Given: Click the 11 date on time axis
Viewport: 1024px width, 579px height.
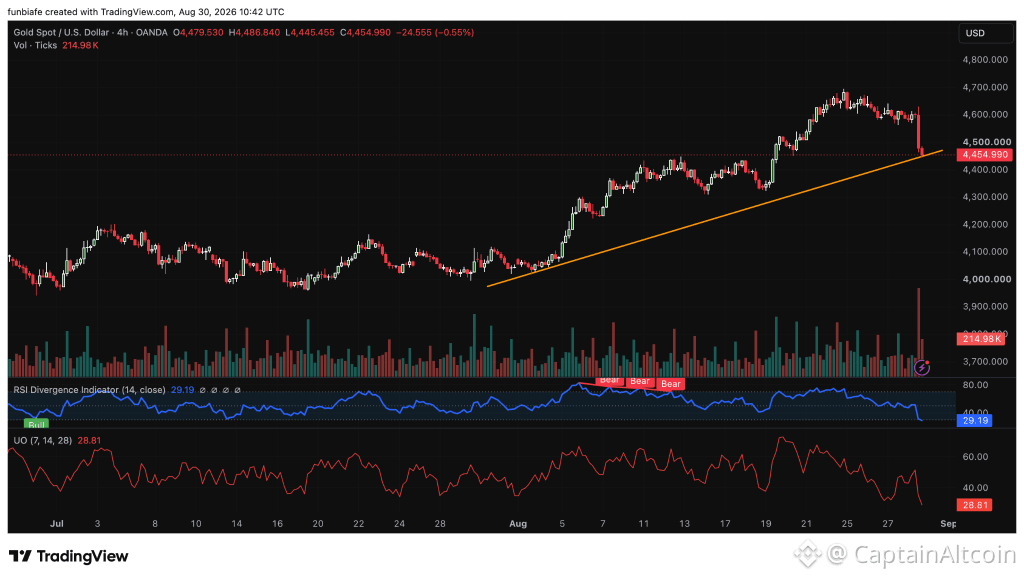Looking at the screenshot, I should (643, 524).
